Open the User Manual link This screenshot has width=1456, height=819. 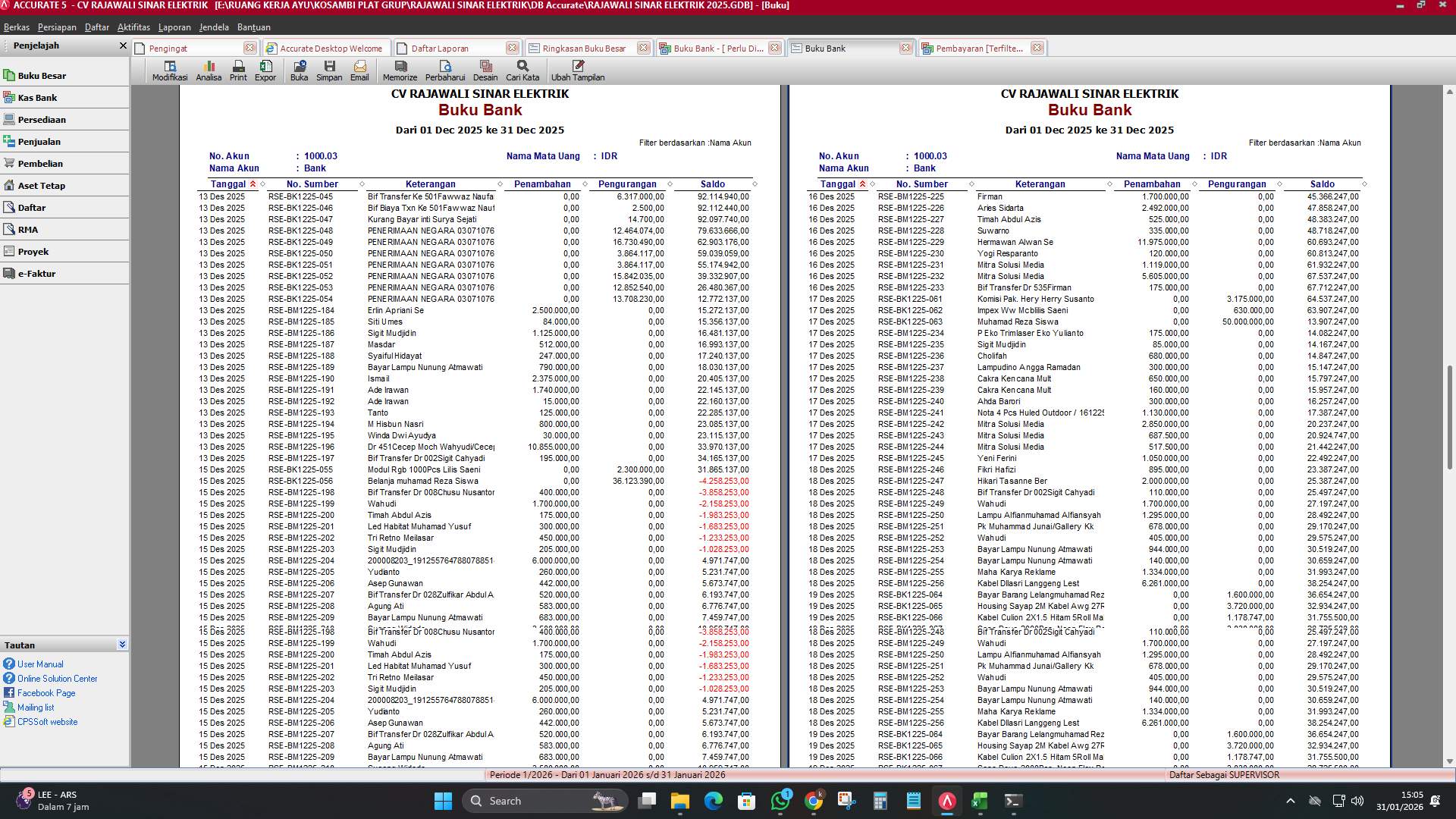(42, 664)
